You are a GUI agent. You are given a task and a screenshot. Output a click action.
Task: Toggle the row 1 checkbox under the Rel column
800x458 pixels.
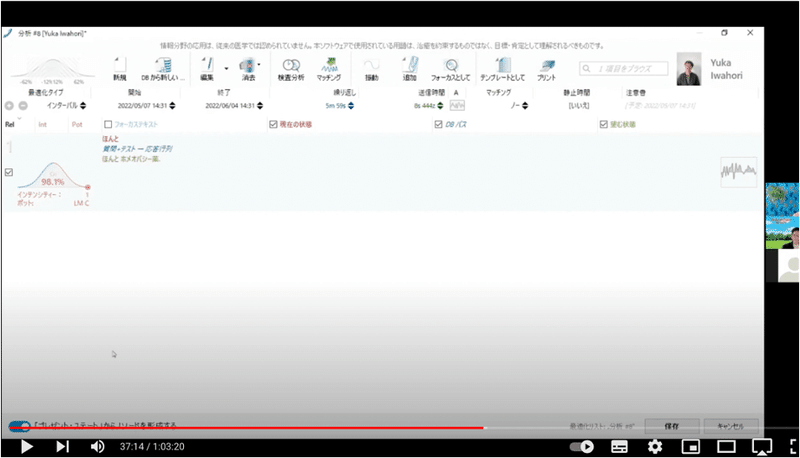[9, 172]
